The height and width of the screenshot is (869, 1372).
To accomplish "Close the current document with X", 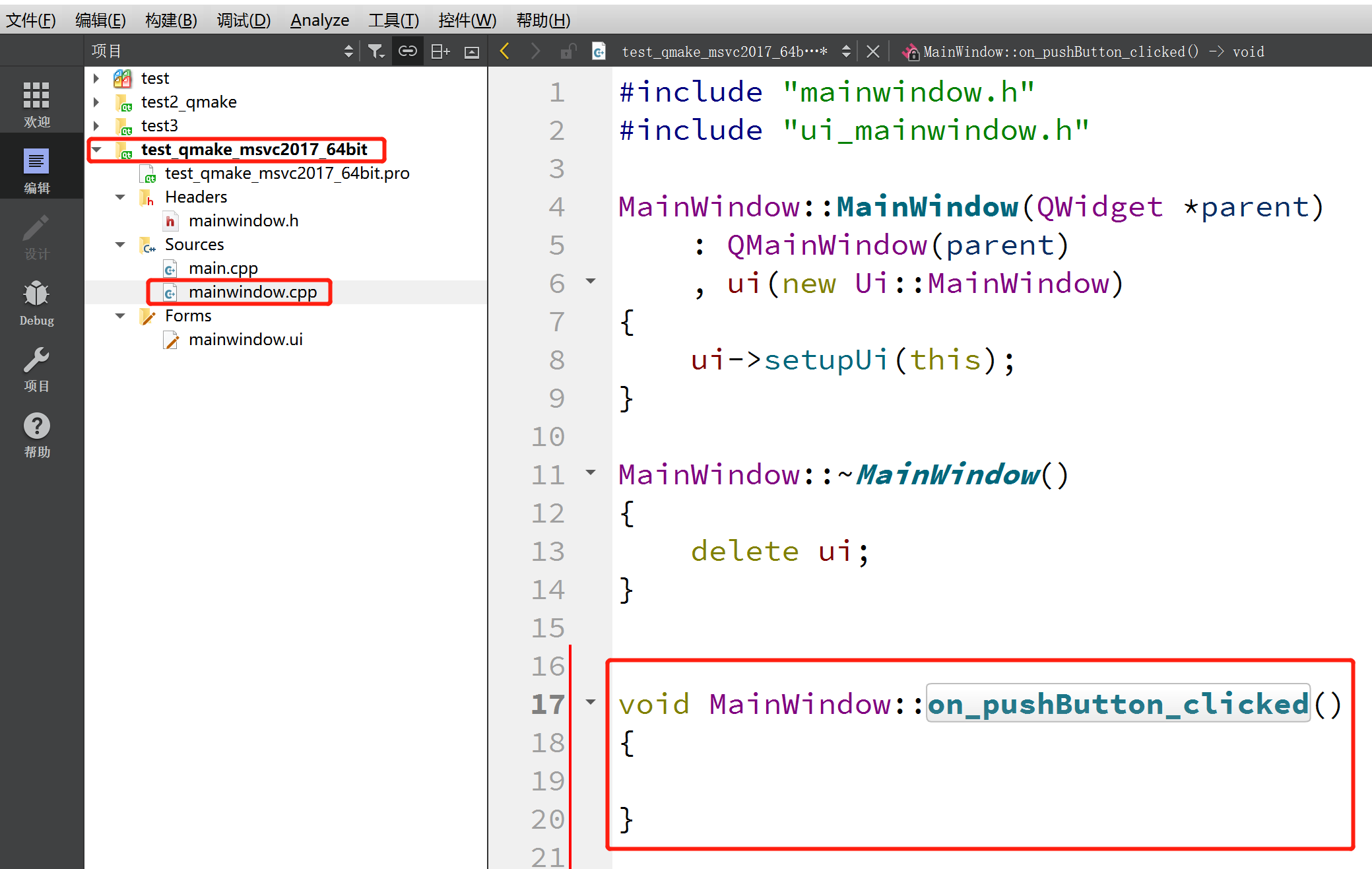I will click(x=872, y=51).
